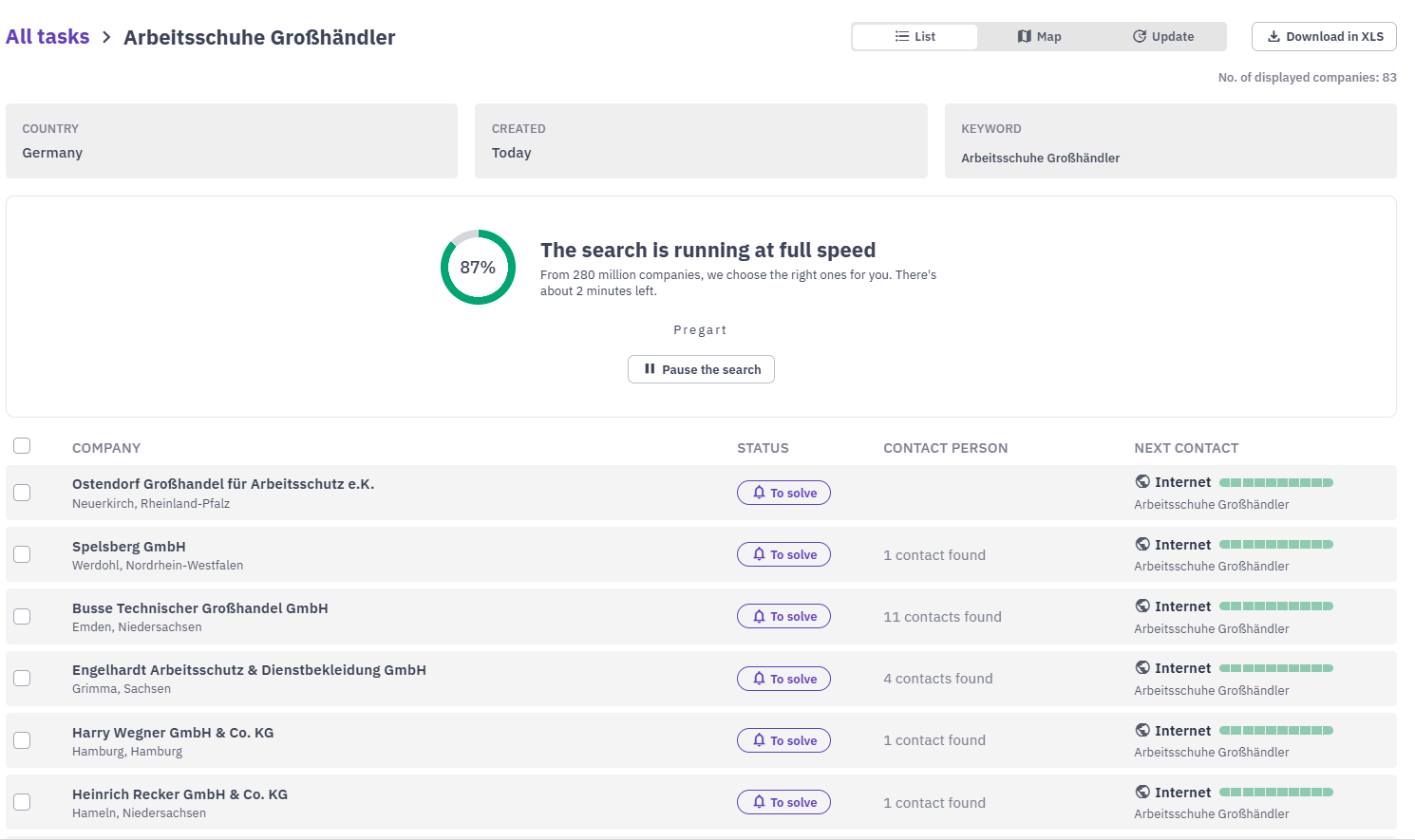Click To solve status for Heinrich Recker
The image size is (1415, 840).
[783, 802]
